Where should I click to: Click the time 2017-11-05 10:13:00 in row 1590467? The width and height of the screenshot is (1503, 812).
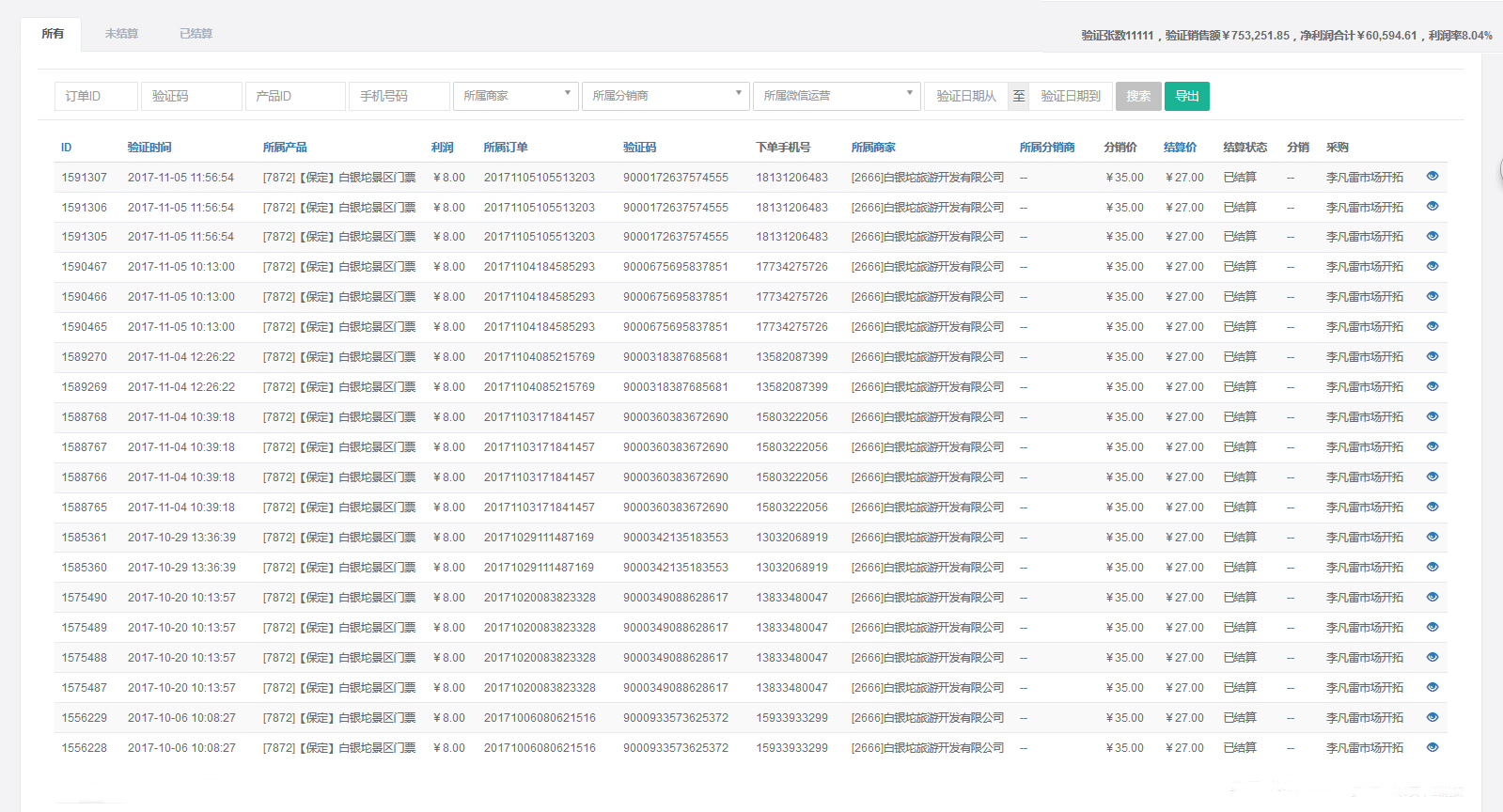point(181,267)
